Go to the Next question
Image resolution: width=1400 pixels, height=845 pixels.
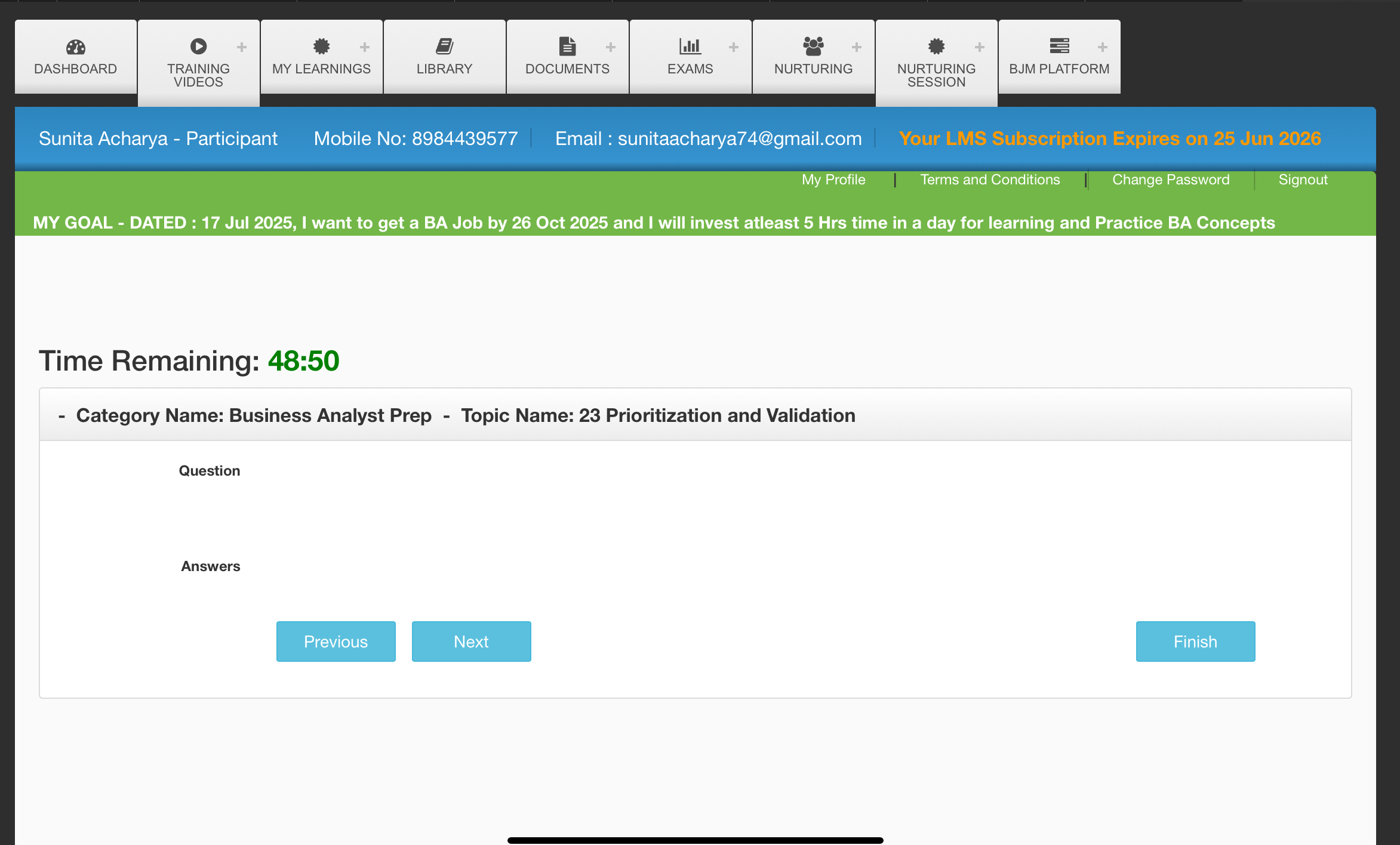[x=471, y=642]
